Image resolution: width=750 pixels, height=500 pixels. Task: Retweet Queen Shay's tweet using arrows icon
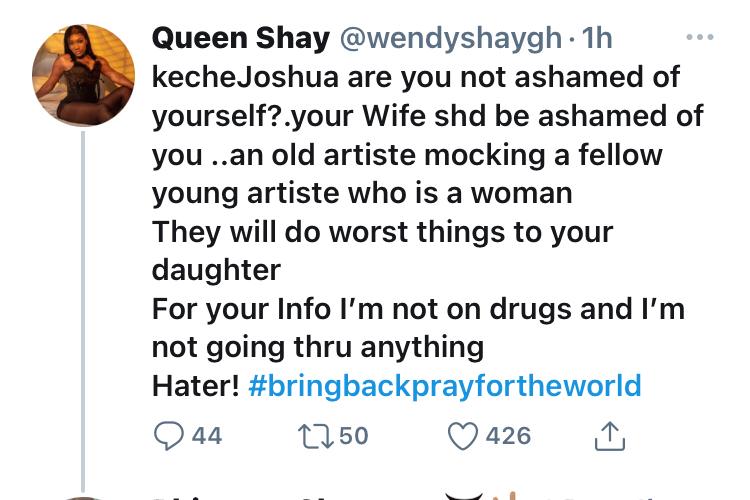[316, 436]
